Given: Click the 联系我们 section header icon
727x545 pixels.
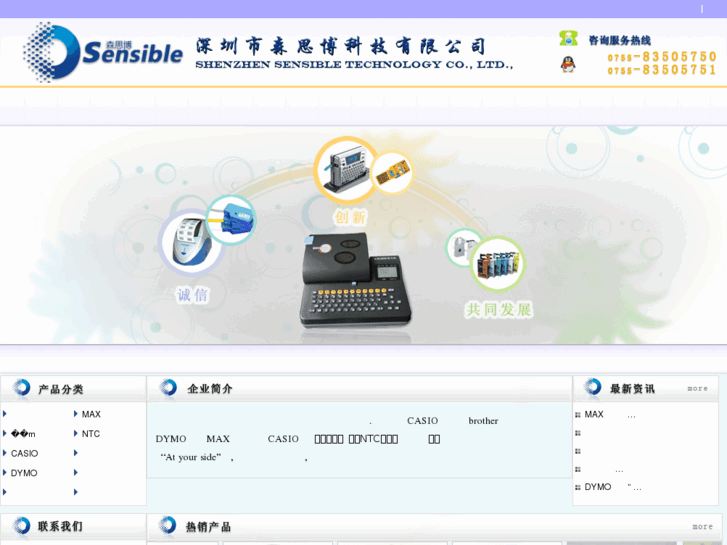Looking at the screenshot, I should coord(21,526).
